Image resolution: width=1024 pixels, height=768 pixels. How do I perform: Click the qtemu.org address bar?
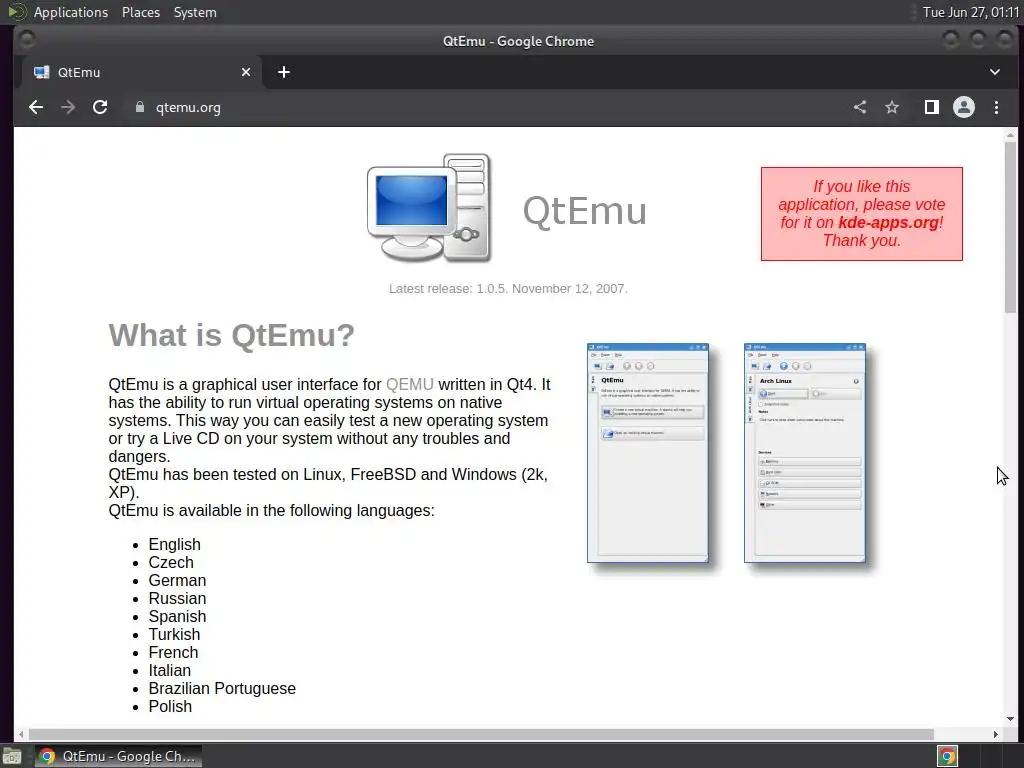(483, 107)
